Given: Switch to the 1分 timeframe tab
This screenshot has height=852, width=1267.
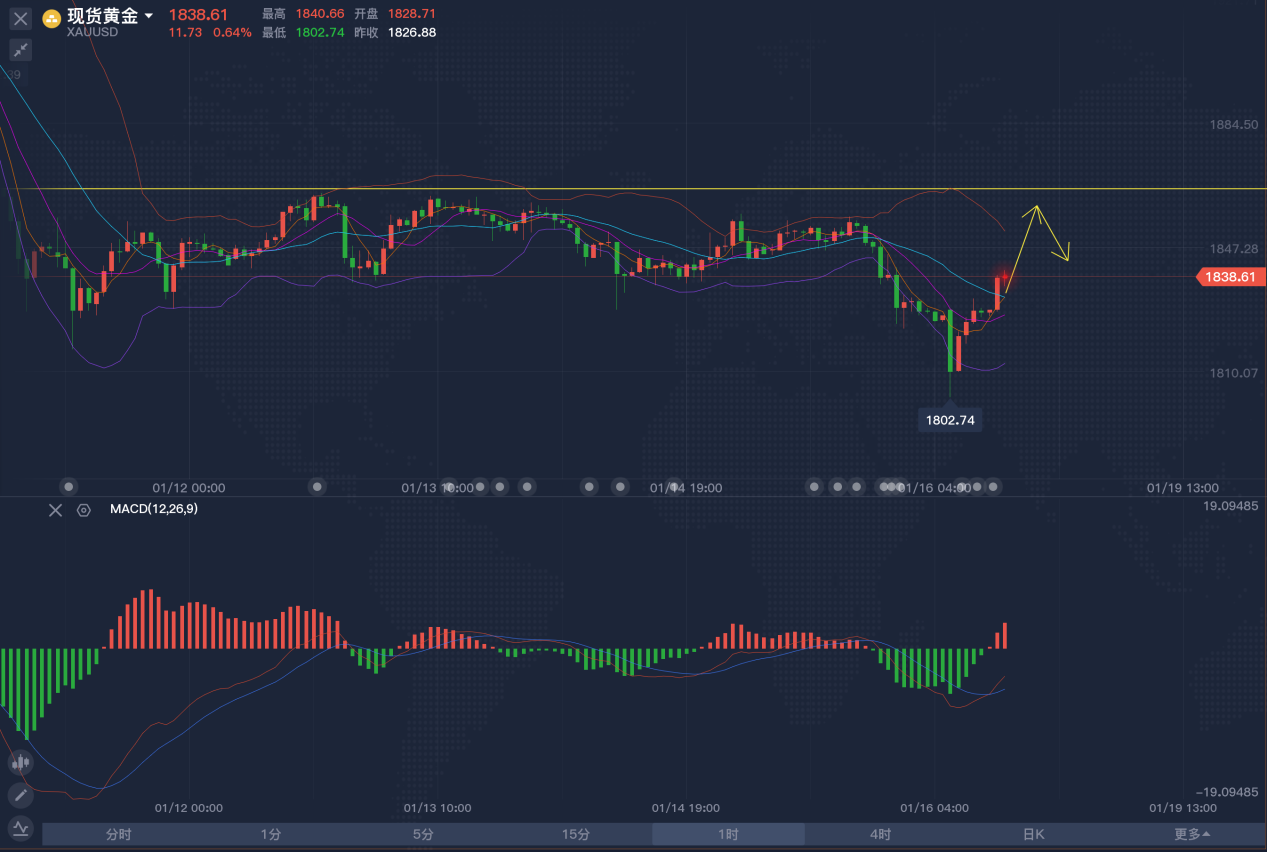Looking at the screenshot, I should (x=271, y=834).
